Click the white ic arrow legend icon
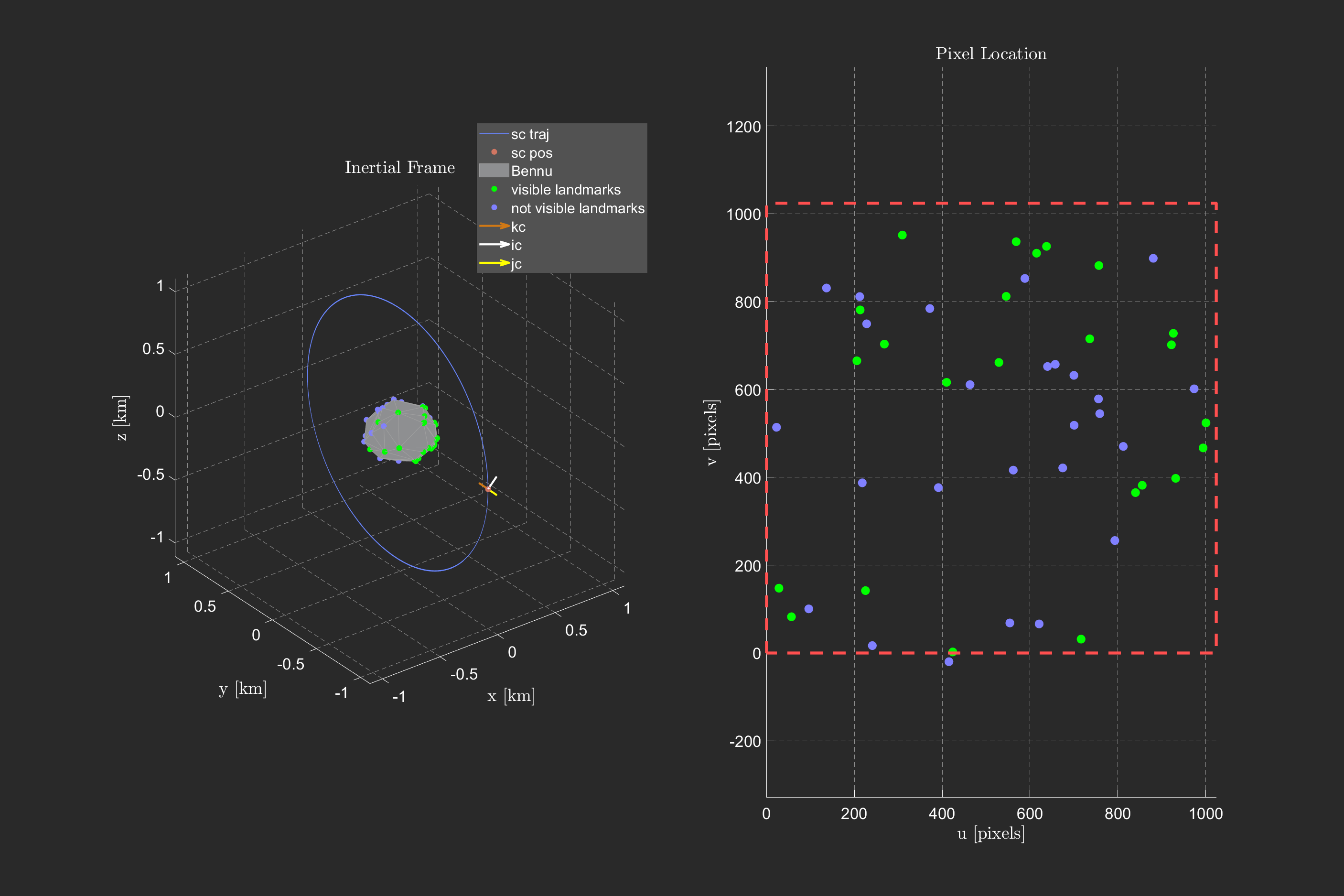This screenshot has height=896, width=1344. click(494, 245)
